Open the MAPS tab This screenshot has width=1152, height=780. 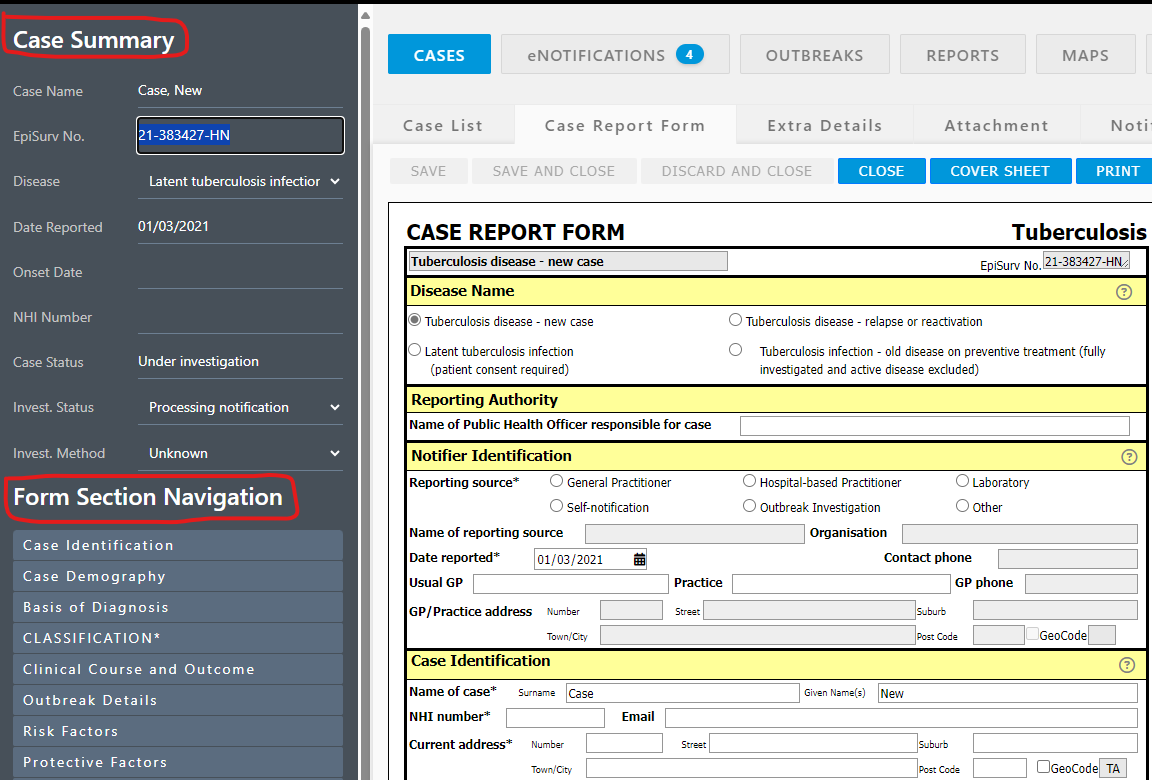[1085, 54]
